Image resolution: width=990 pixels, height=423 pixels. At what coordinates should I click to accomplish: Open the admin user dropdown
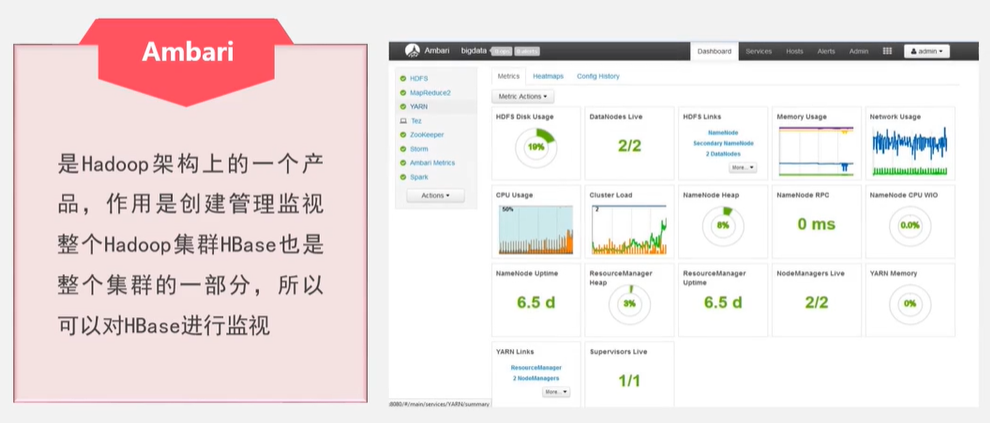[x=926, y=51]
